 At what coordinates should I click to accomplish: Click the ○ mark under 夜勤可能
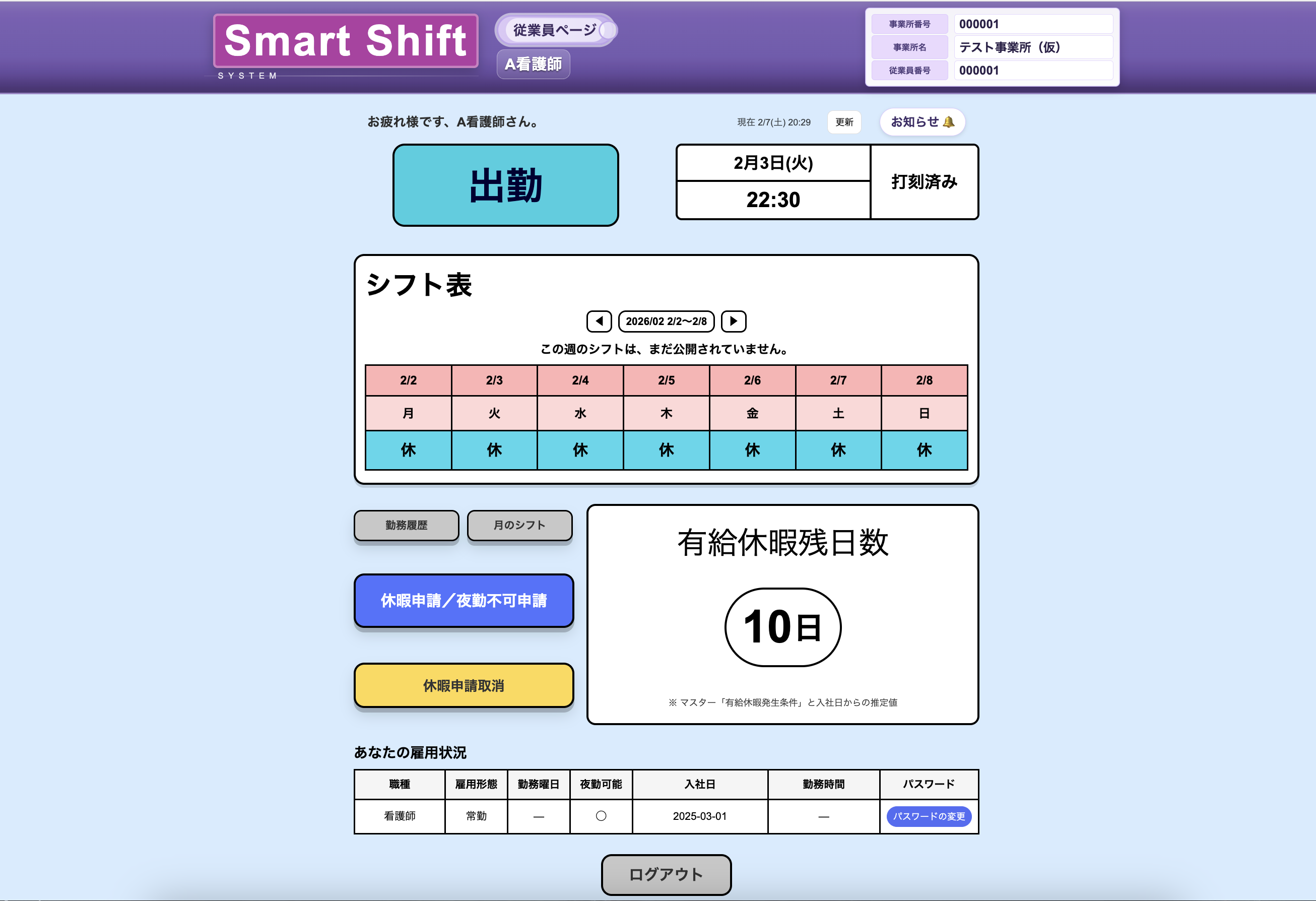point(601,816)
